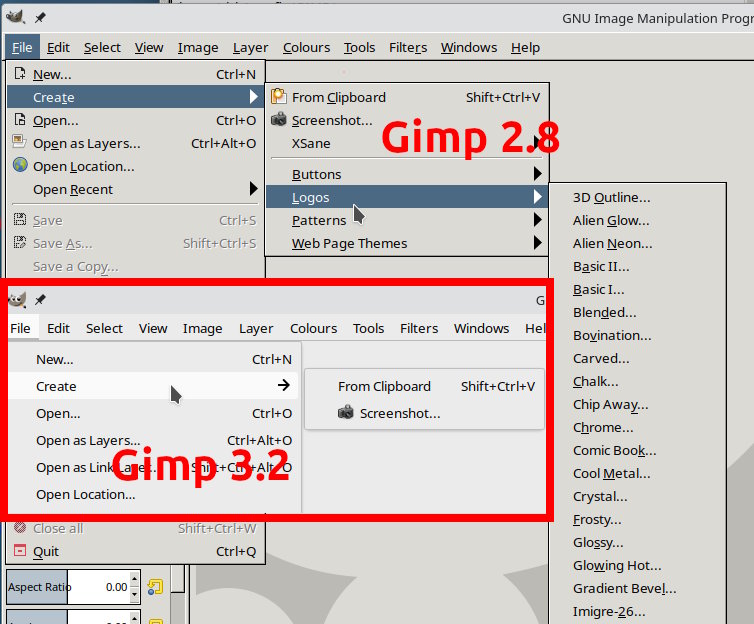
Task: Choose Alien Glow logo script
Action: click(x=611, y=221)
